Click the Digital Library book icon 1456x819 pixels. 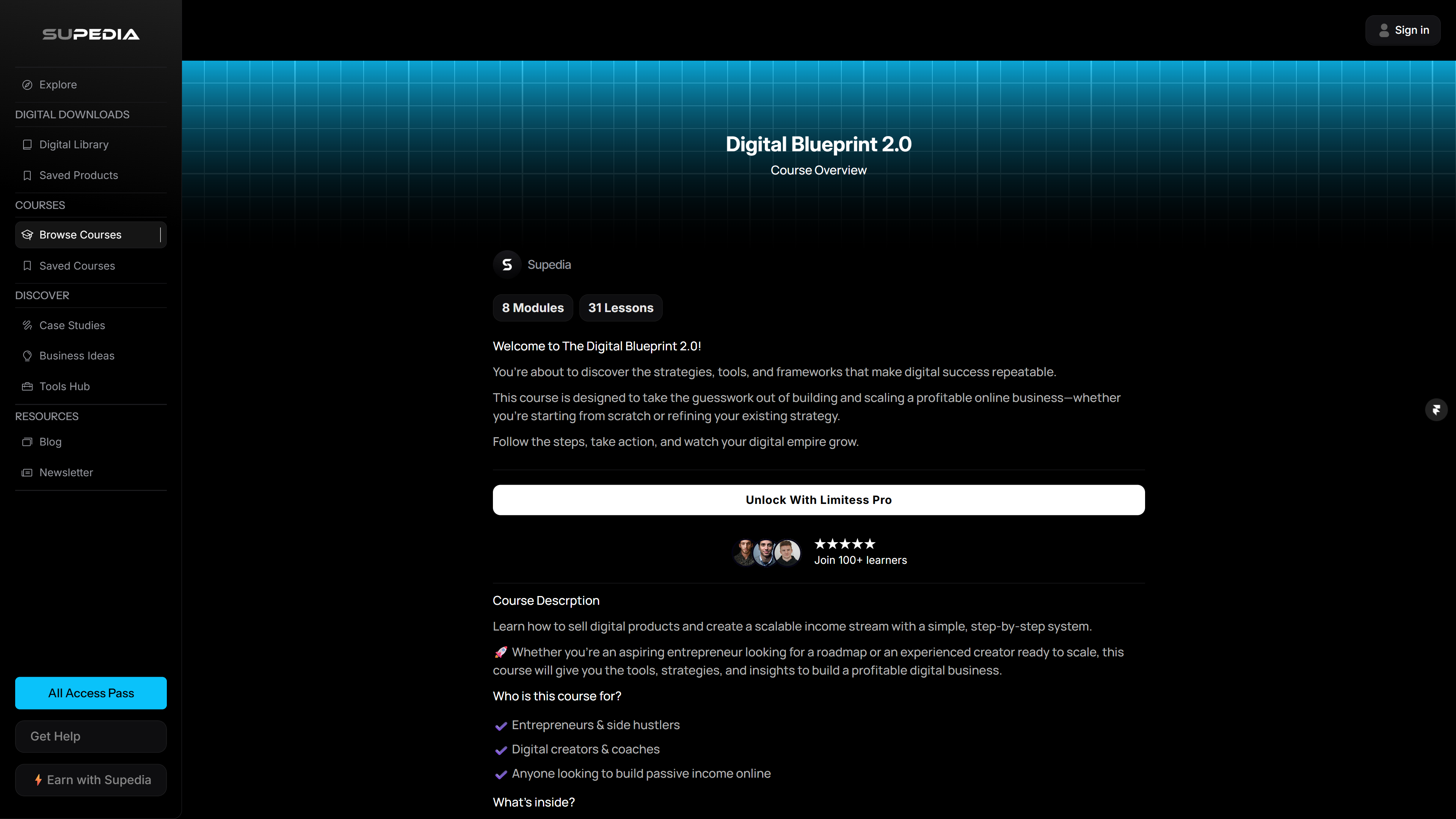pyautogui.click(x=27, y=145)
